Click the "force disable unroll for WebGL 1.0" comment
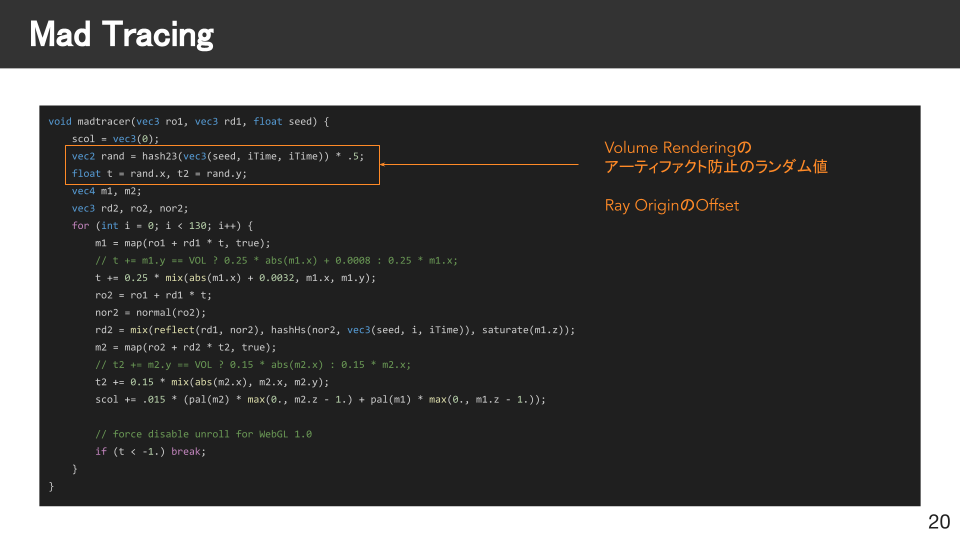Image resolution: width=960 pixels, height=540 pixels. (203, 434)
